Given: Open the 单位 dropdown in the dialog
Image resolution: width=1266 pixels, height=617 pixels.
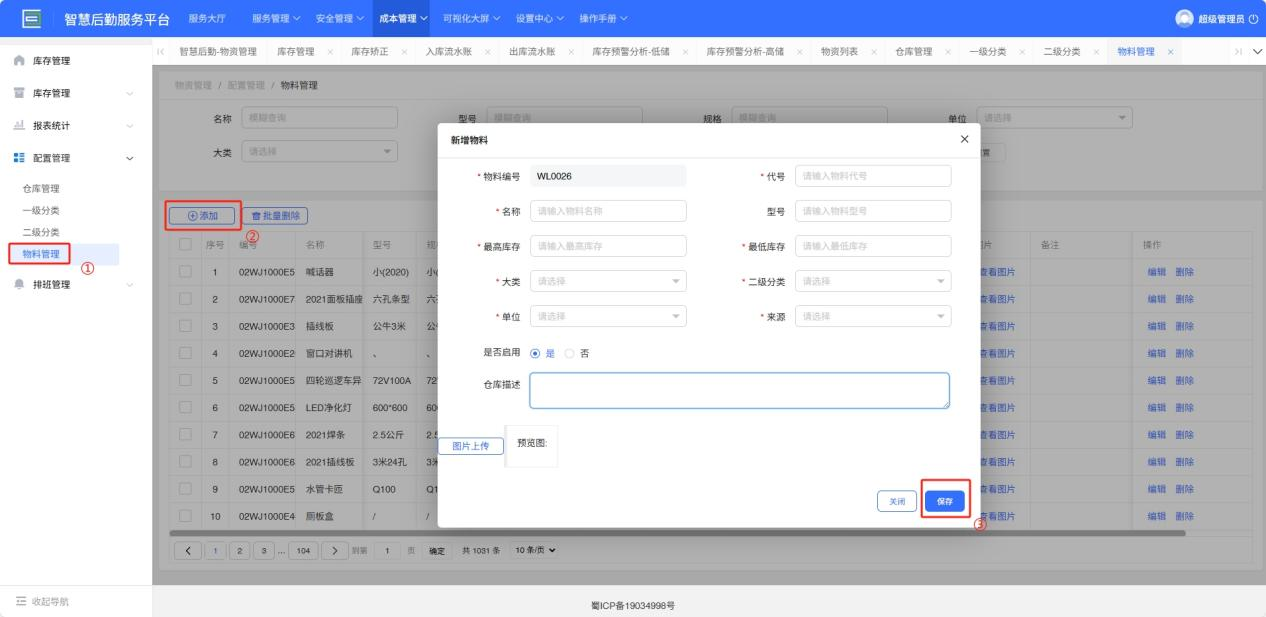Looking at the screenshot, I should 608,316.
